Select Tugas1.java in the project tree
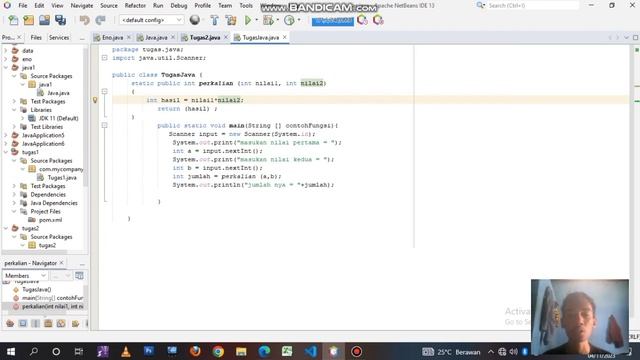Viewport: 640px width, 360px height. click(62, 178)
